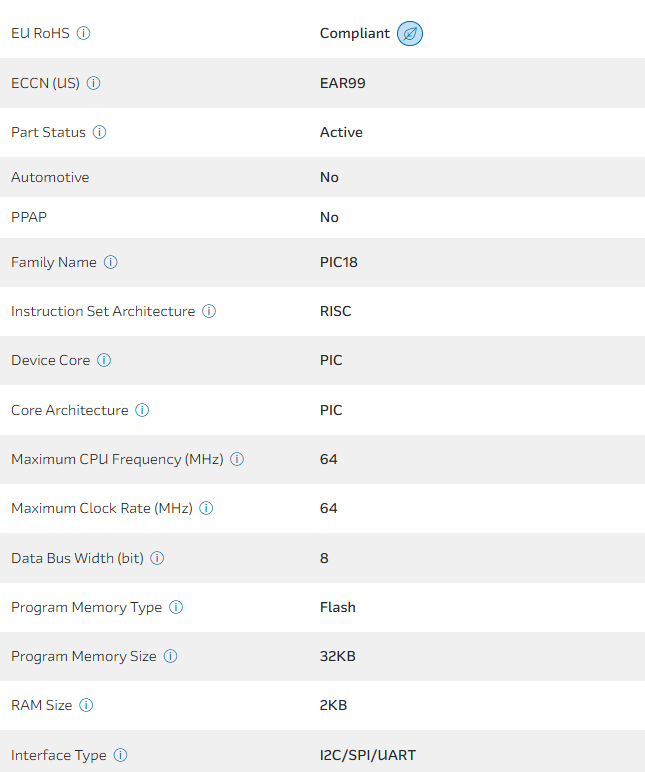Click the Automotive row label
The image size is (645, 772).
pyautogui.click(x=50, y=177)
